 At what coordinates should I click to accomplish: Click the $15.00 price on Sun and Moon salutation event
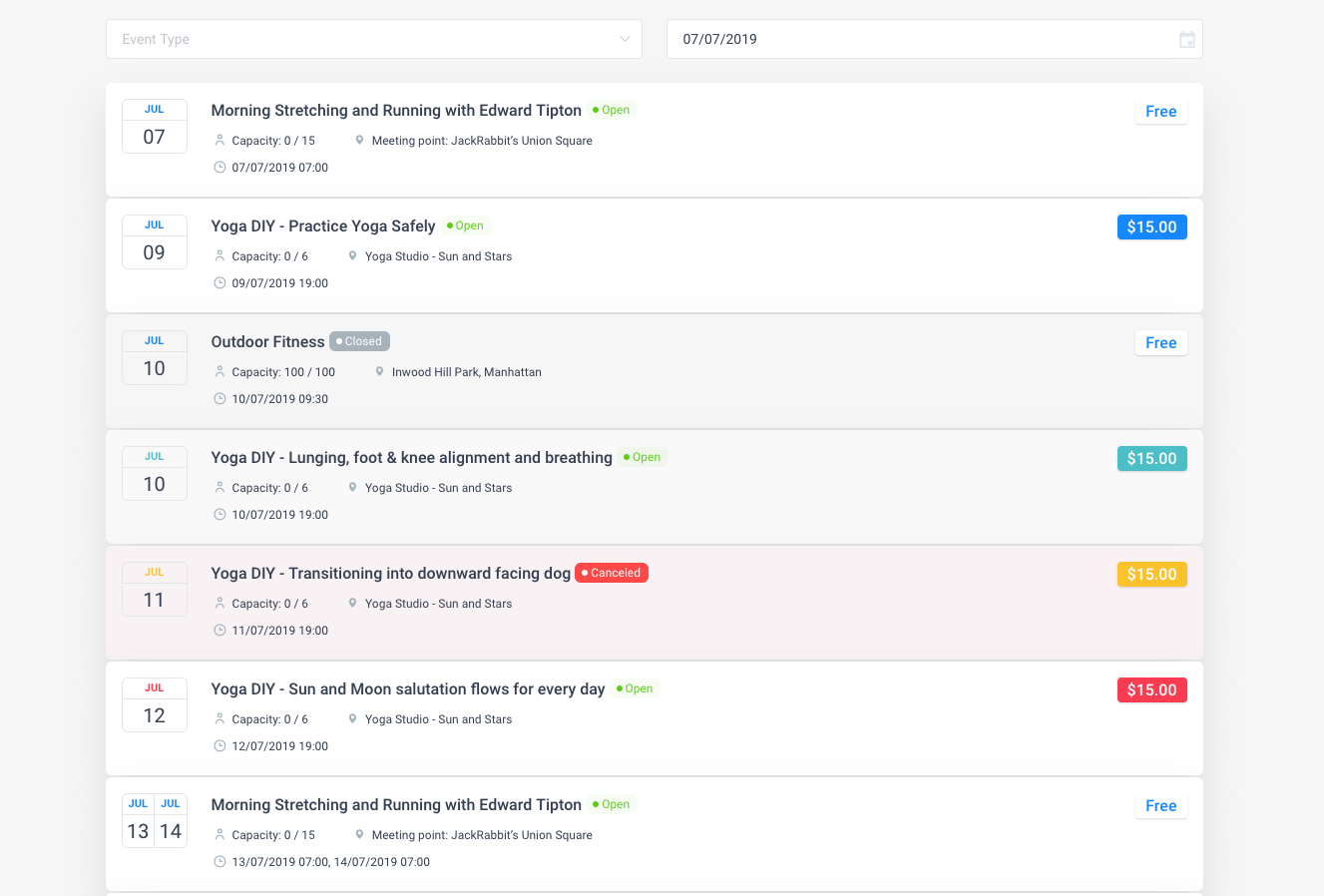(1151, 689)
